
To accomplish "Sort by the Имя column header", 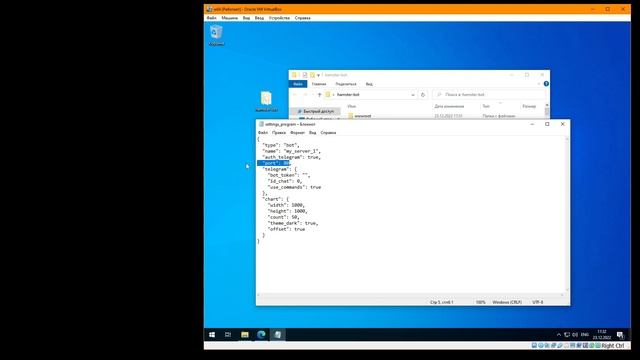I will coord(351,106).
